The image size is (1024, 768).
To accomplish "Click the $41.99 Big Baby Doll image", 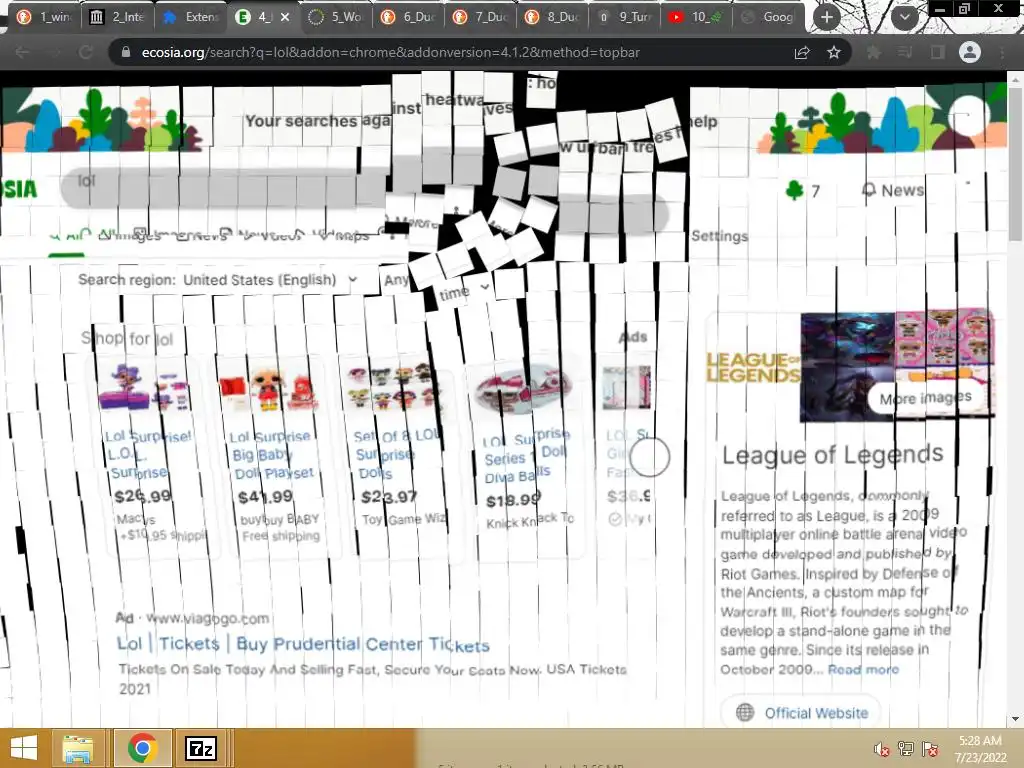I will point(268,389).
